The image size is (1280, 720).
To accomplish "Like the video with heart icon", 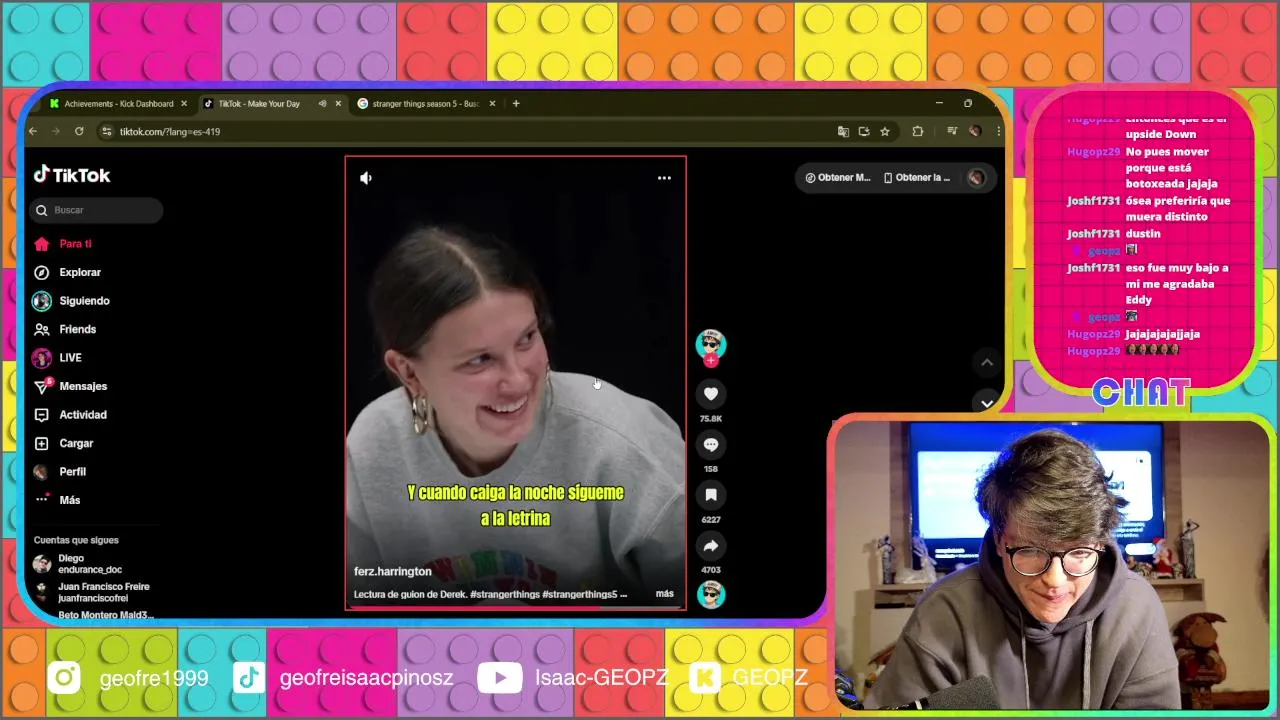I will pyautogui.click(x=711, y=394).
